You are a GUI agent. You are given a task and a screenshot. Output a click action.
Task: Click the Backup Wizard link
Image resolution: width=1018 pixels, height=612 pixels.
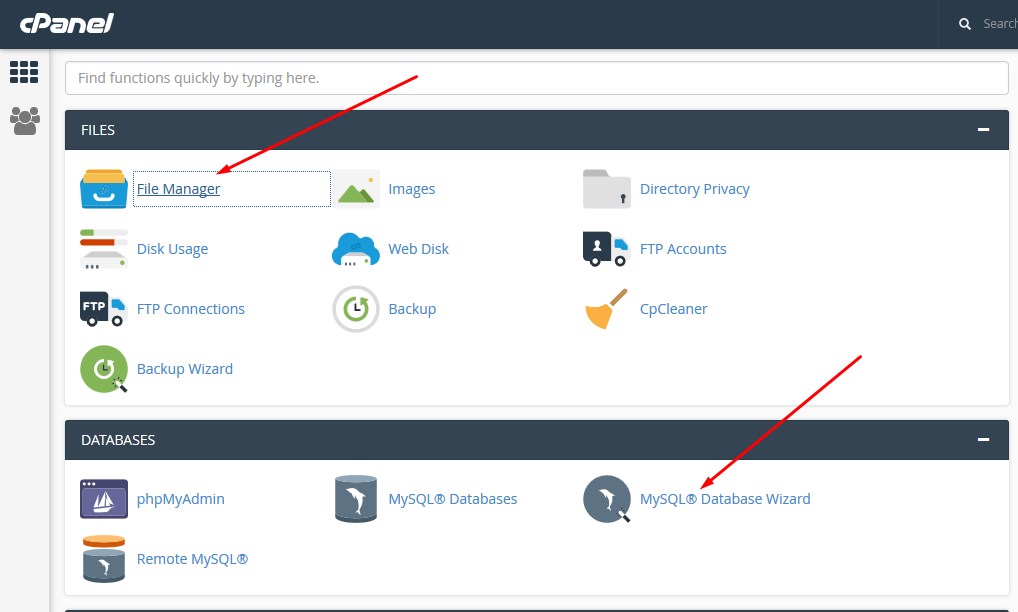pos(185,369)
